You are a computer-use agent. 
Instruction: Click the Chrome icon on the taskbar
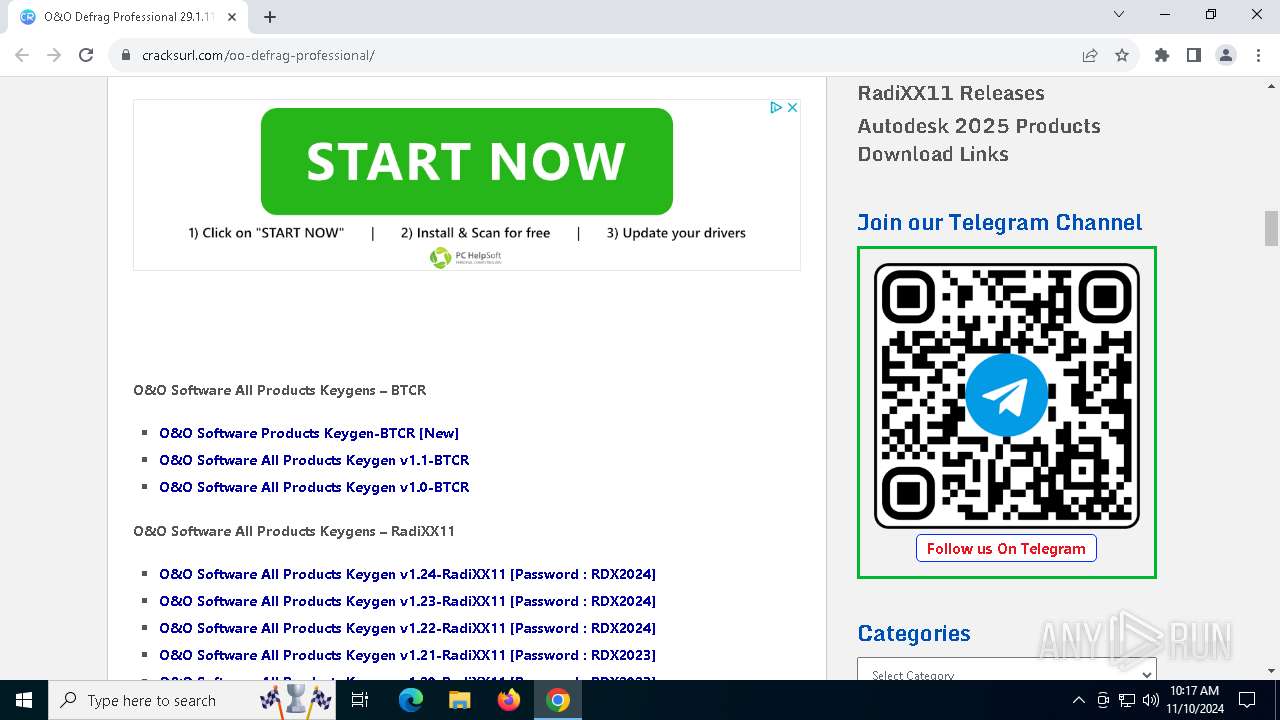click(558, 700)
